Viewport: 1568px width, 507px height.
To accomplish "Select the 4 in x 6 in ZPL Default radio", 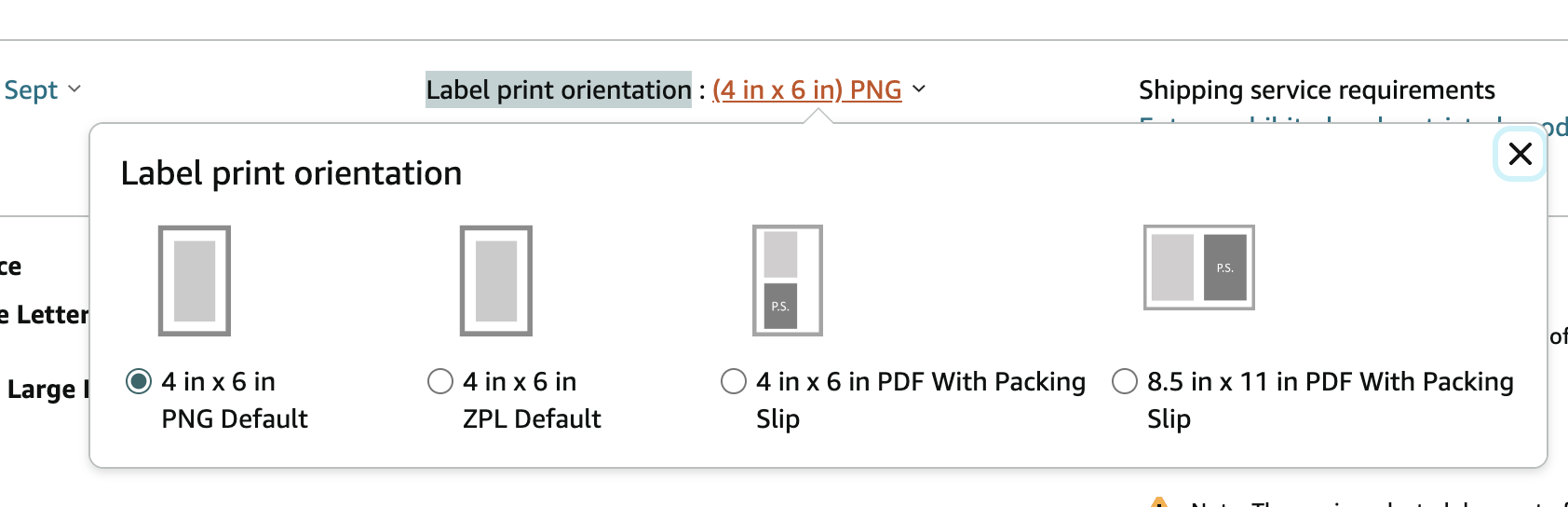I will 440,381.
